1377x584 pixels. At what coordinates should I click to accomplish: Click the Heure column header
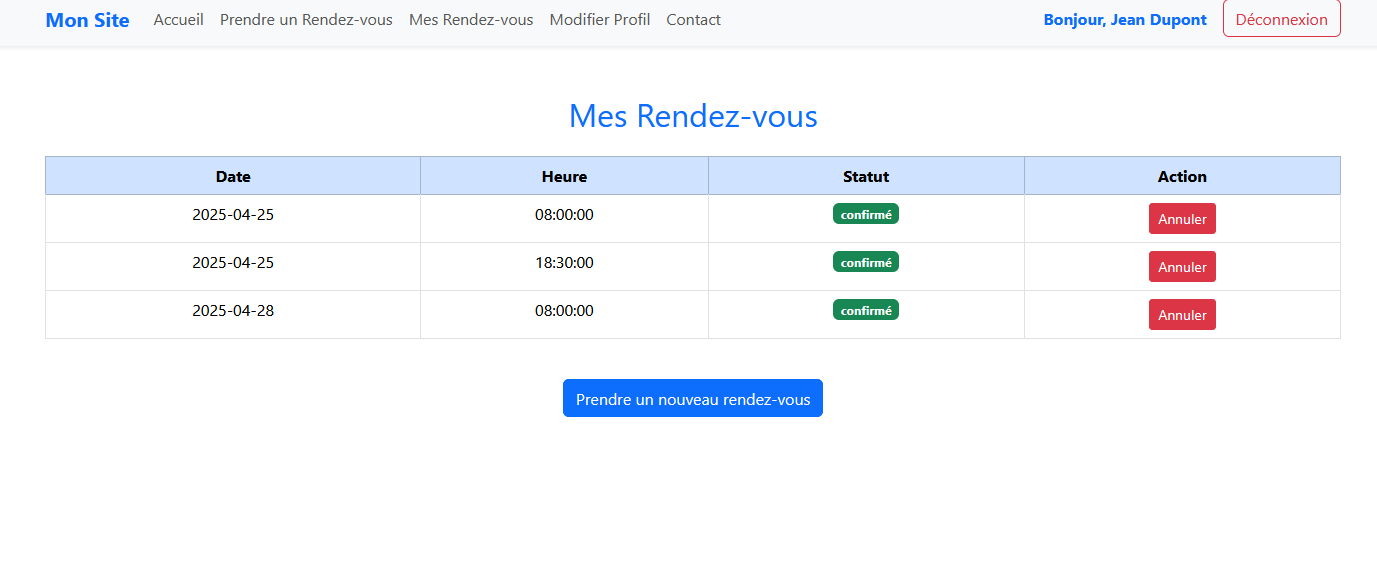[x=564, y=176]
